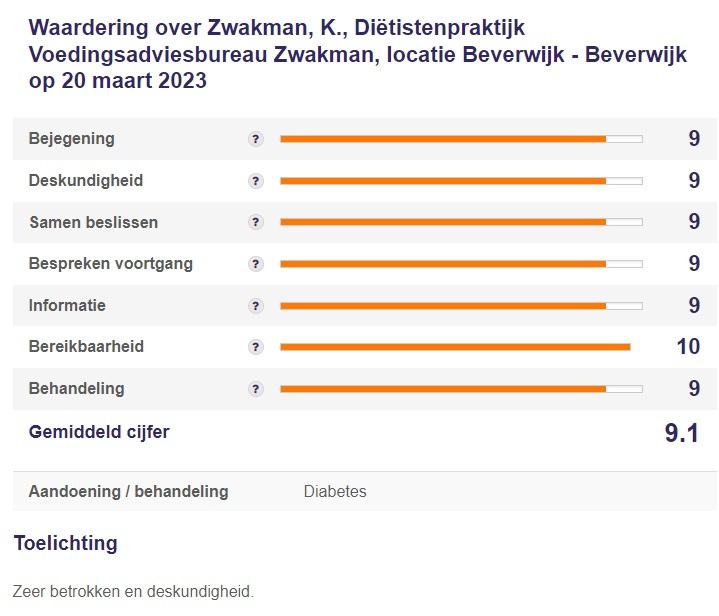
Task: Click the Bereikbaarheid score of 10
Action: coord(687,347)
